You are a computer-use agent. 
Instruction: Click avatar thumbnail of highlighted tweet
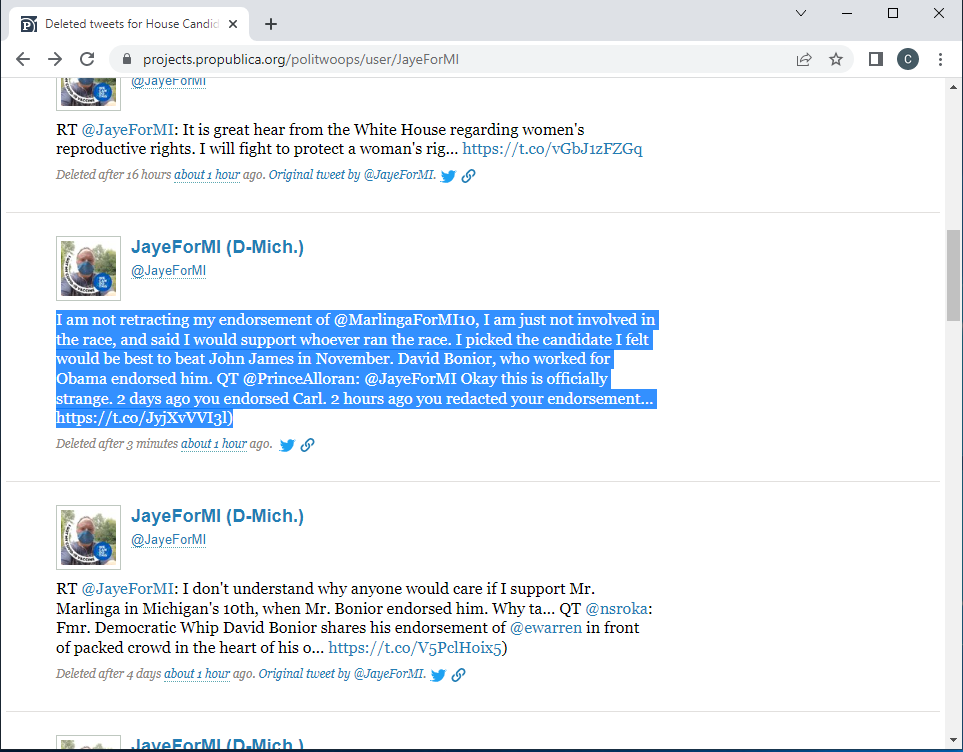click(88, 268)
